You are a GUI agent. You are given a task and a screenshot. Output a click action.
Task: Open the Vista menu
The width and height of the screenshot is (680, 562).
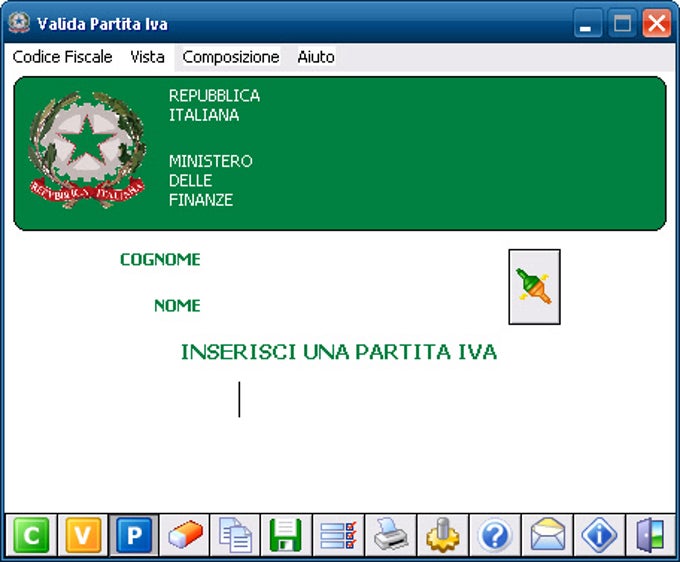[x=147, y=57]
